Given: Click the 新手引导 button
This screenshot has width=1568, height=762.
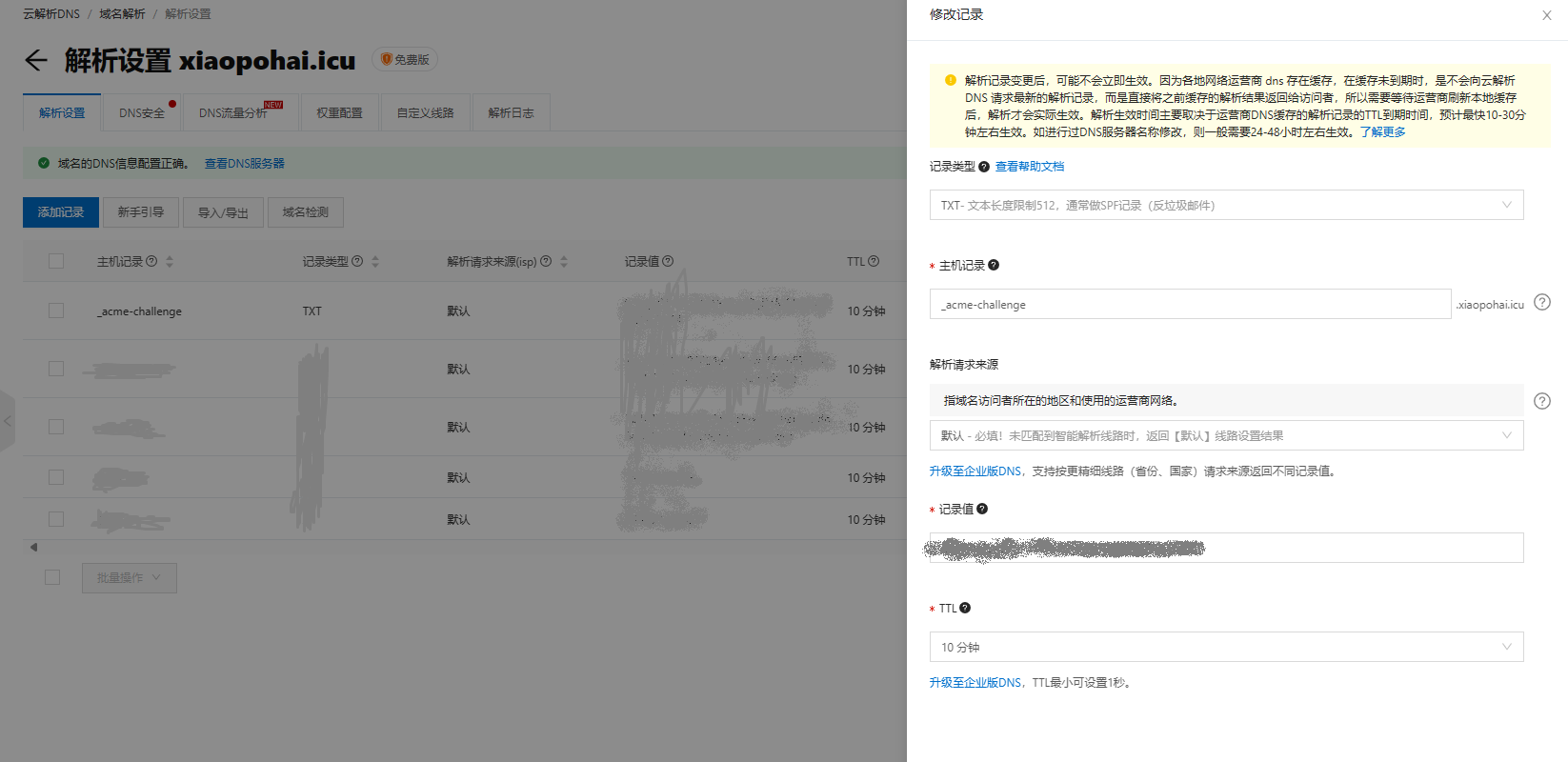Looking at the screenshot, I should (141, 212).
